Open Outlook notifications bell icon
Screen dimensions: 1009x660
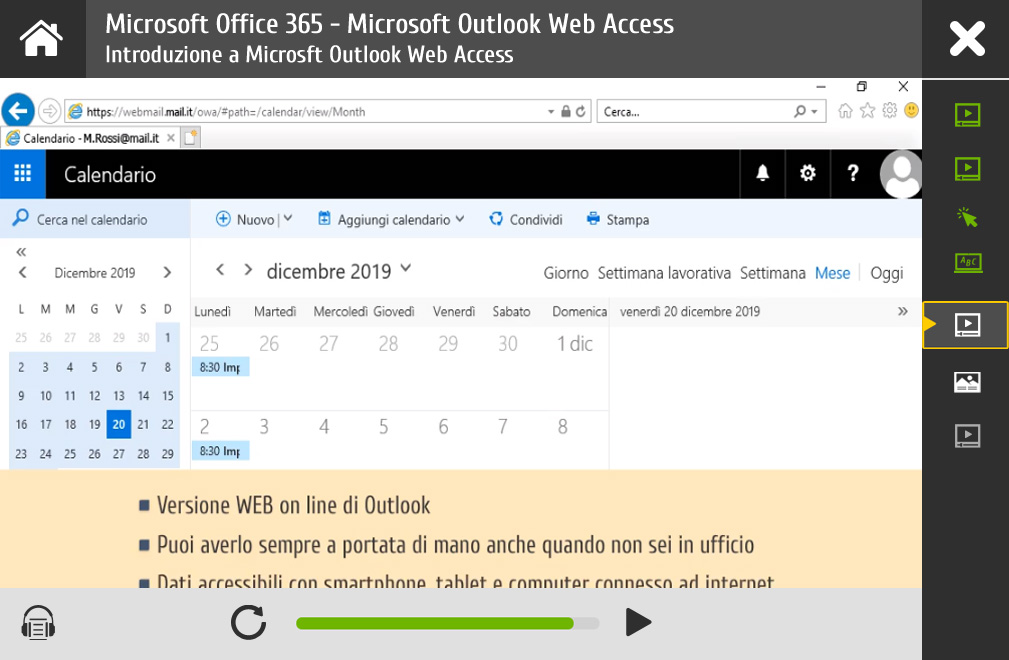[763, 173]
